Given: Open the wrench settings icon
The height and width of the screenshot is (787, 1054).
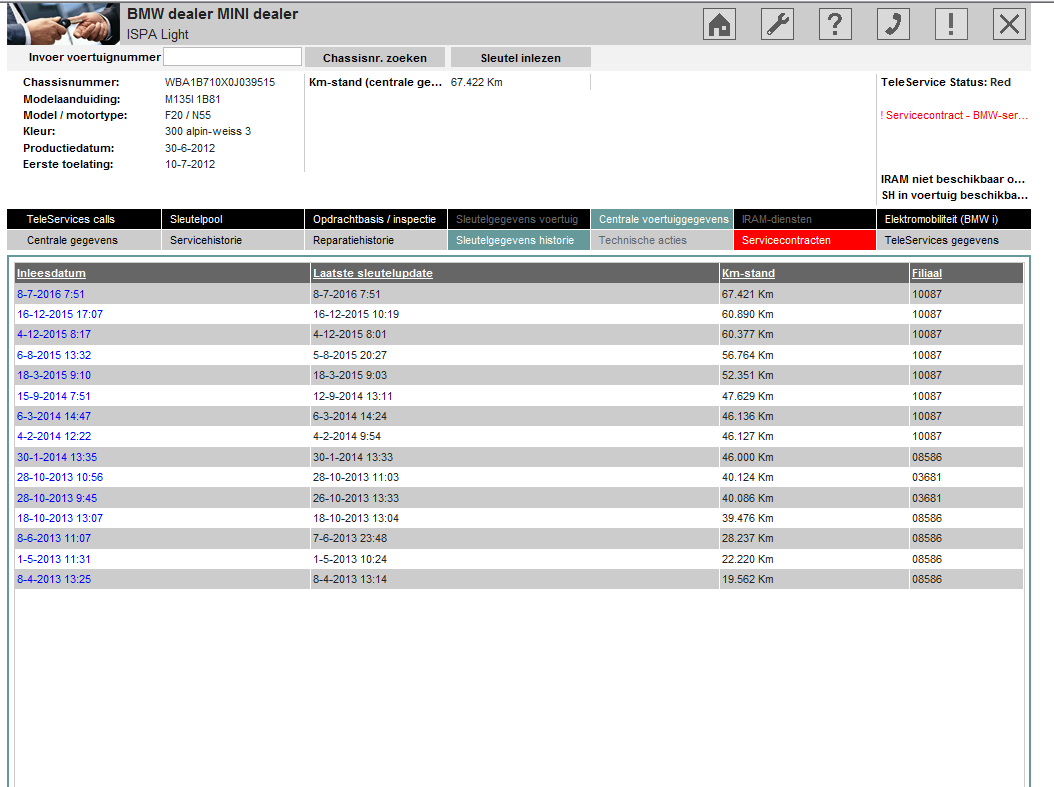Looking at the screenshot, I should pyautogui.click(x=777, y=24).
